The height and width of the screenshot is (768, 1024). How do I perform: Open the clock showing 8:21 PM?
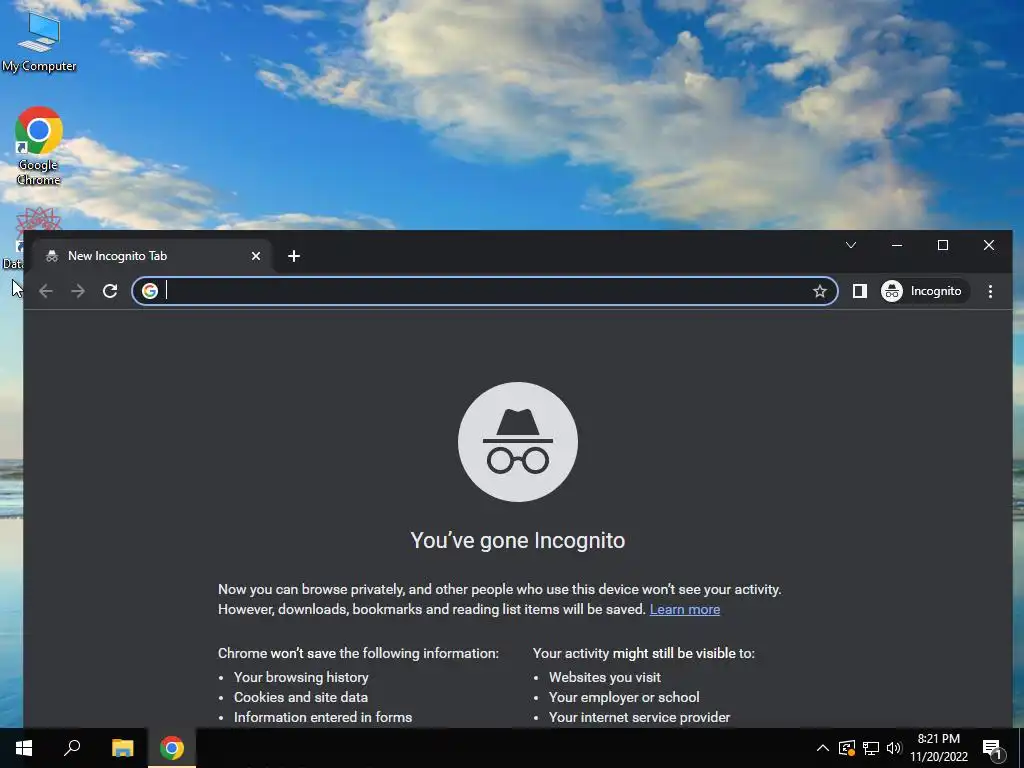[938, 748]
